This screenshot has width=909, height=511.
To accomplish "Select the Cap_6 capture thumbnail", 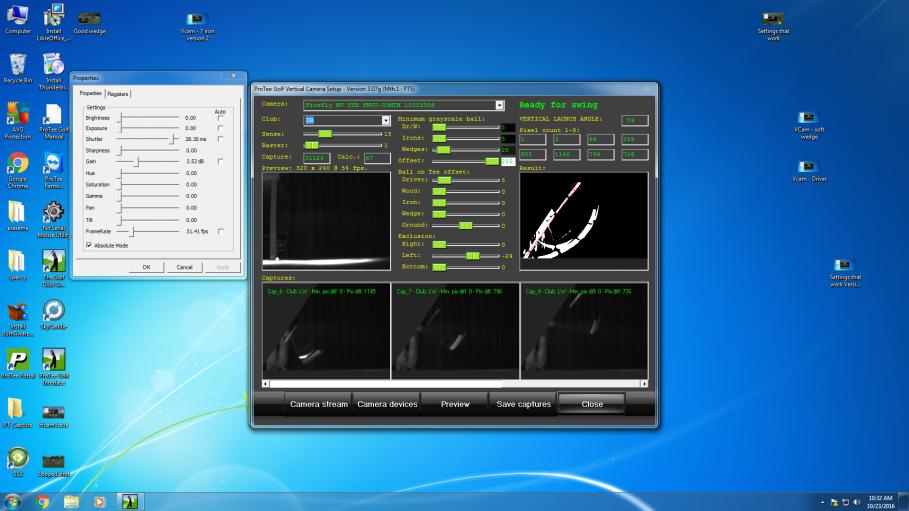I will point(326,331).
